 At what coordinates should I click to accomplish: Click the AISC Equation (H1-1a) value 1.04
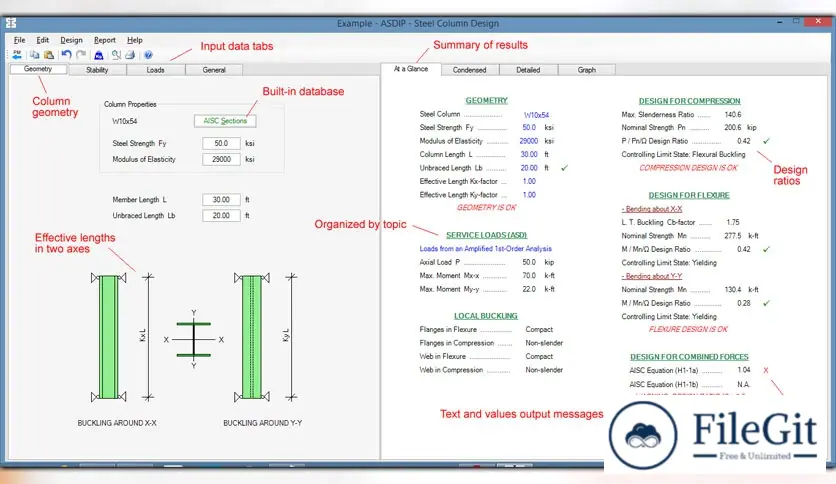[x=744, y=370]
